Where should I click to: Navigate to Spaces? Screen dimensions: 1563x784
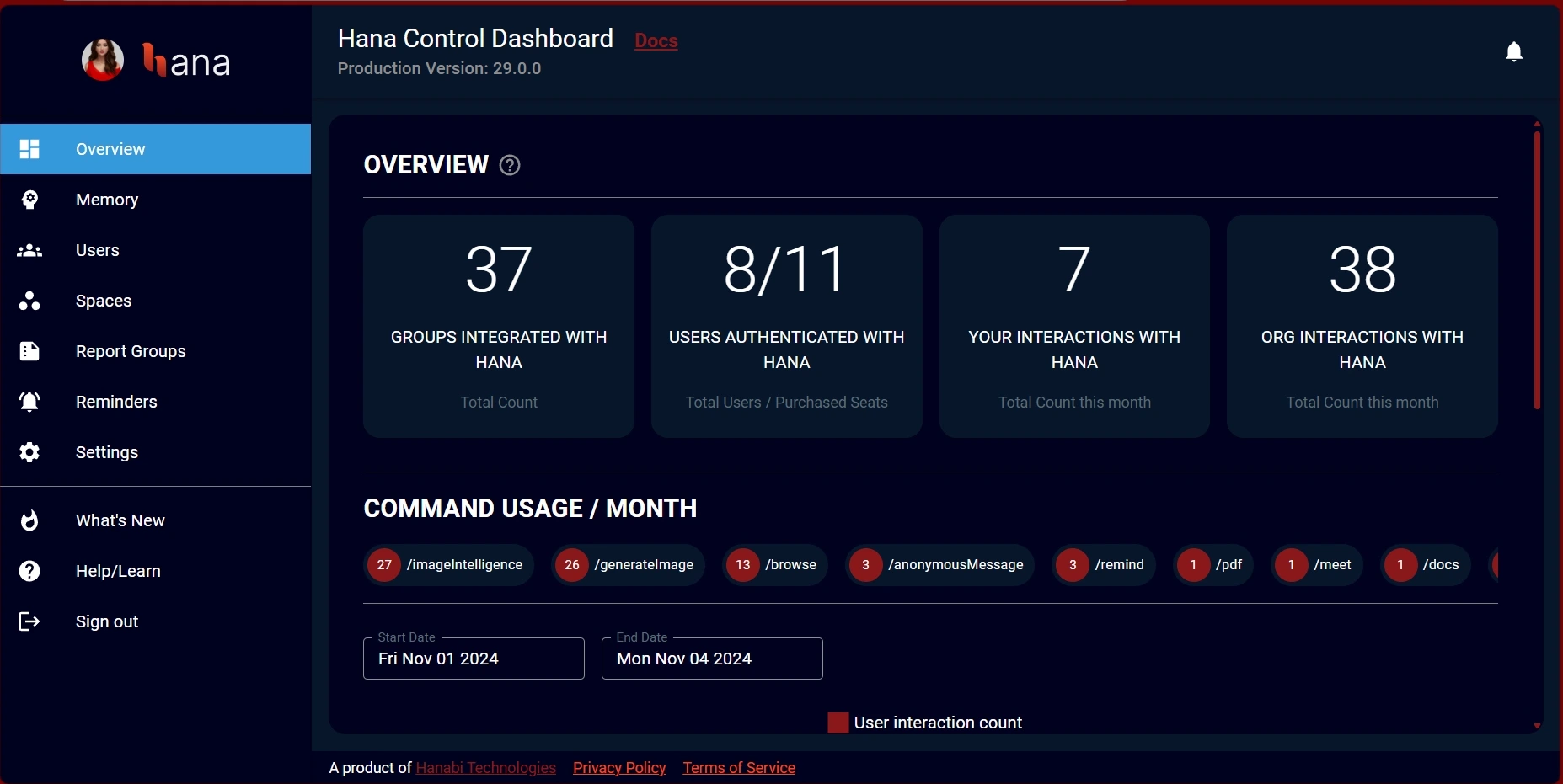coord(156,301)
